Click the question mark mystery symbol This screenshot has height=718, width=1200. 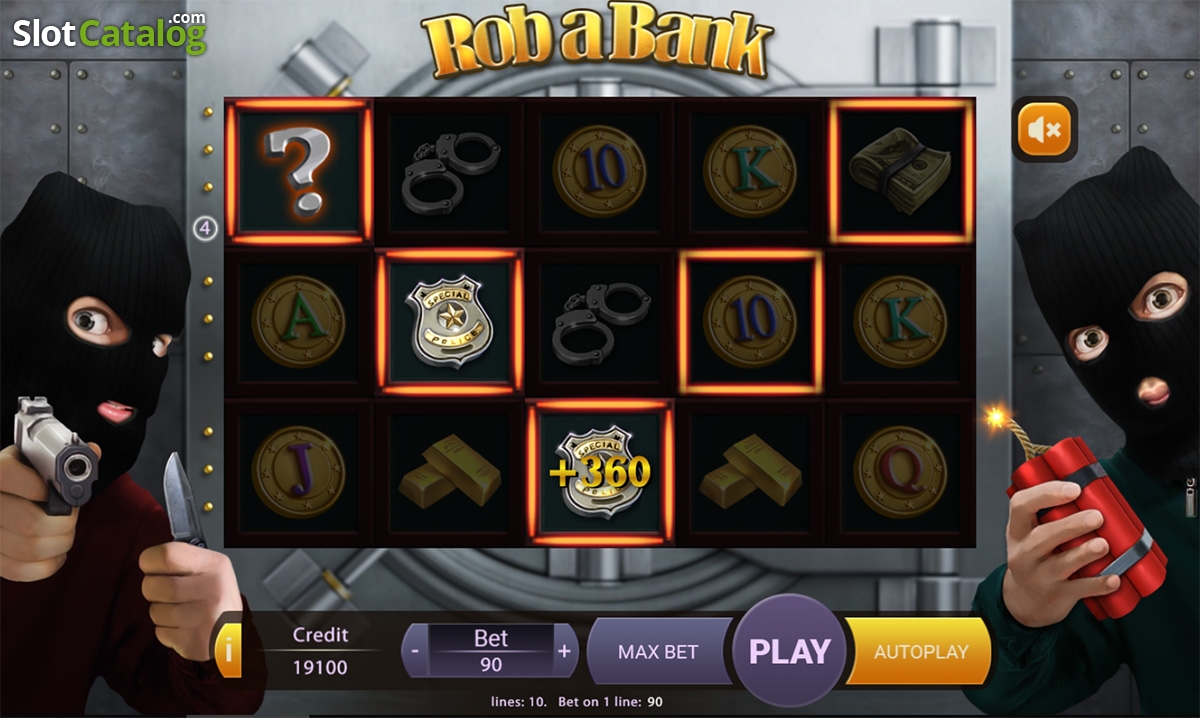coord(299,172)
